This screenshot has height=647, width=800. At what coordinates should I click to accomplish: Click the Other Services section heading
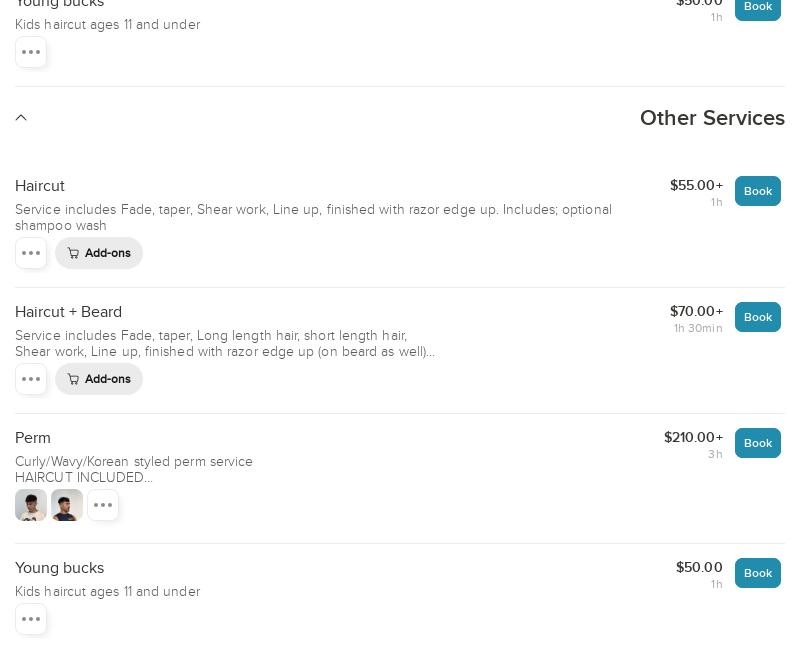712,118
